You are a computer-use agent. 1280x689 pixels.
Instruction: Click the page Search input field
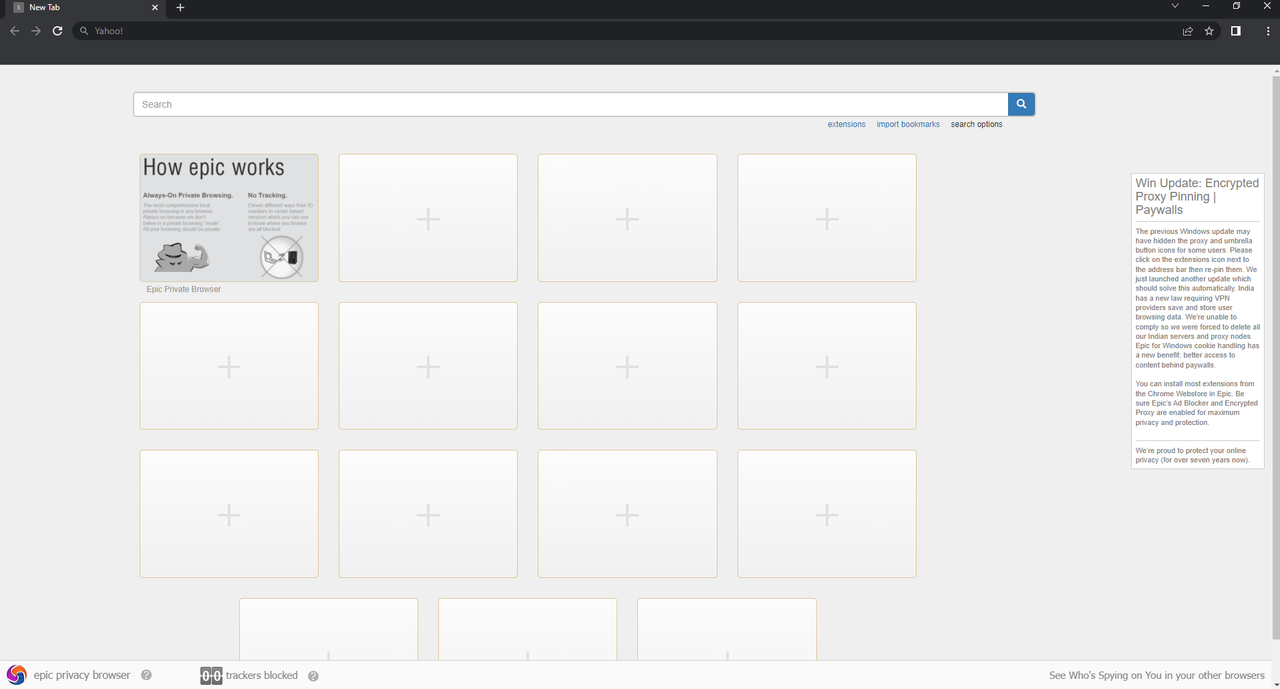[x=570, y=104]
